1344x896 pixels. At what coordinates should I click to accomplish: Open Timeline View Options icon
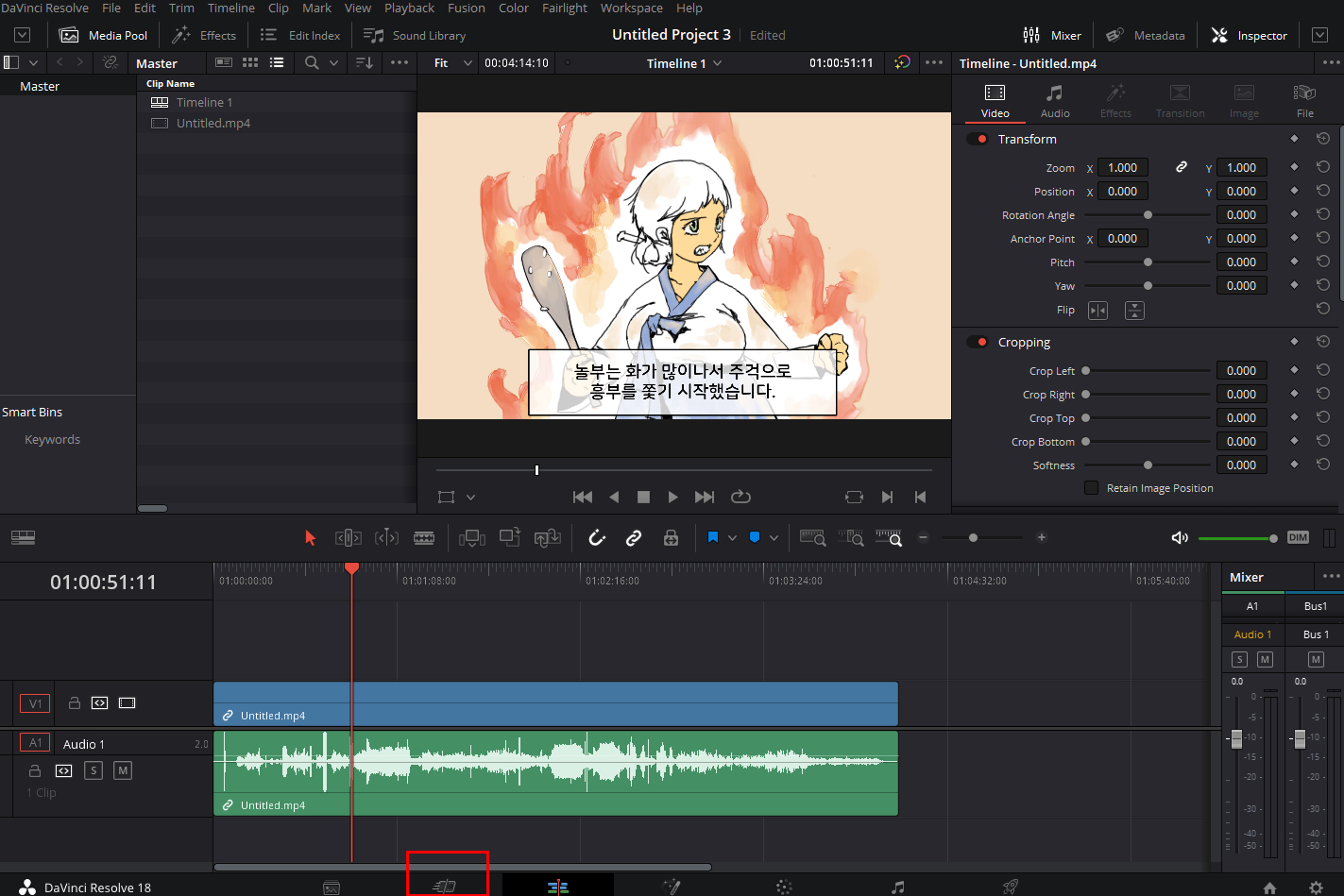[x=24, y=537]
